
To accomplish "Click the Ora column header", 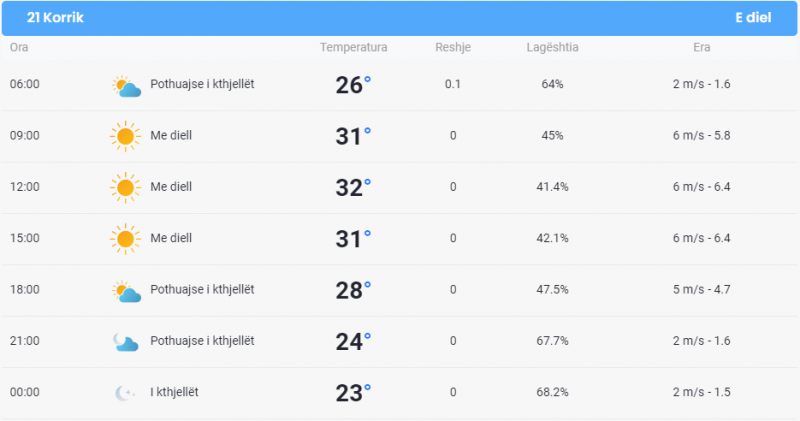I will [19, 47].
